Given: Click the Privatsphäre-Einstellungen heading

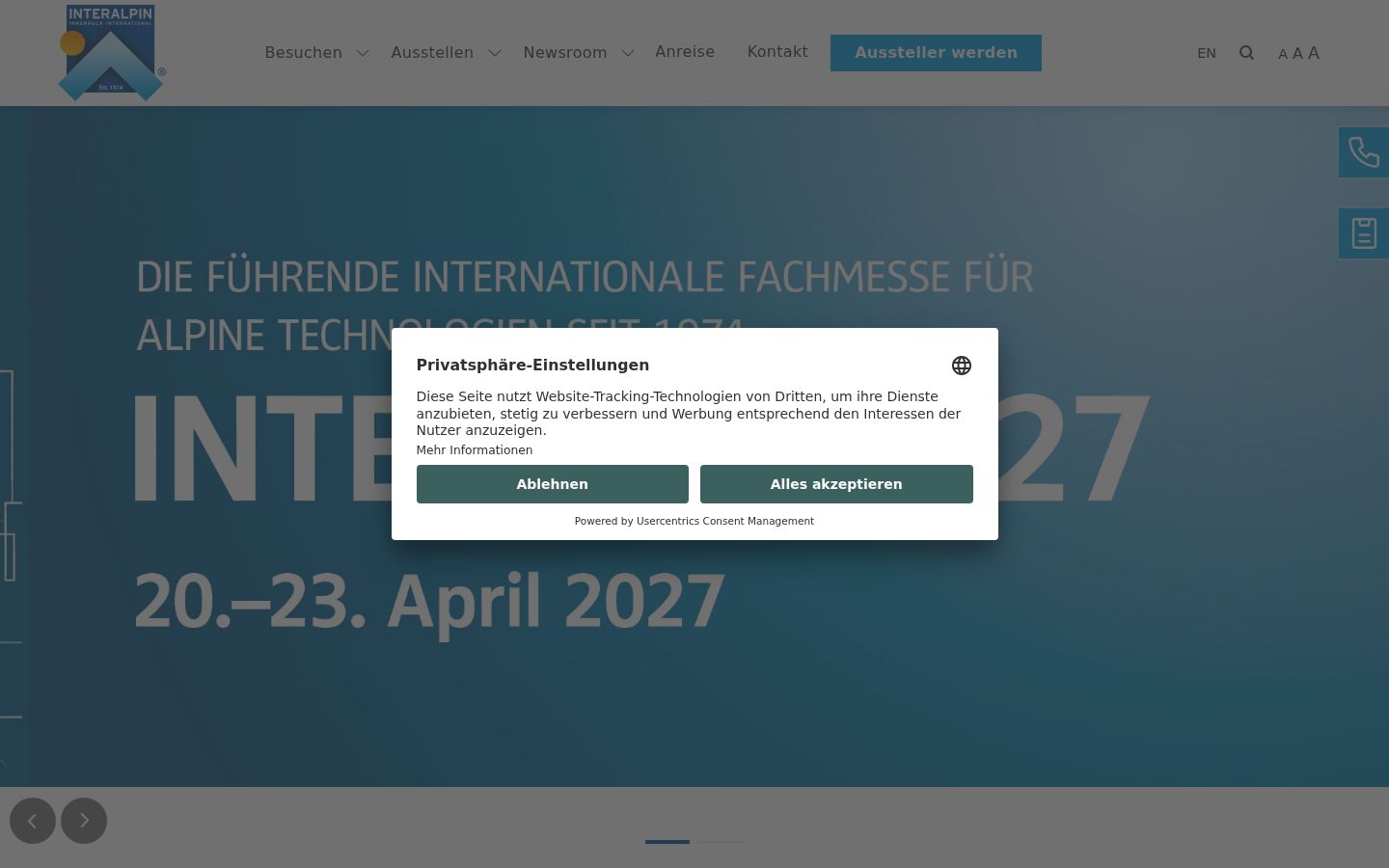Looking at the screenshot, I should click(532, 365).
